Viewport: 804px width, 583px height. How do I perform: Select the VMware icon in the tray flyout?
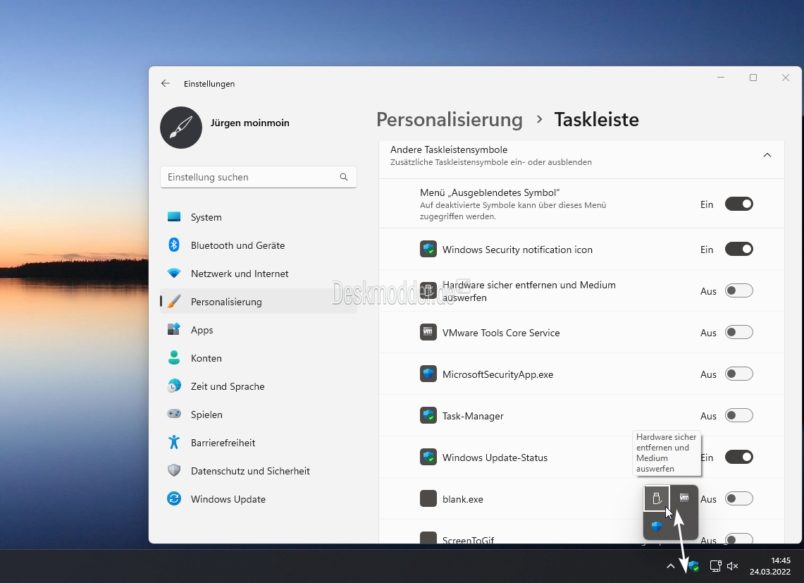(684, 496)
